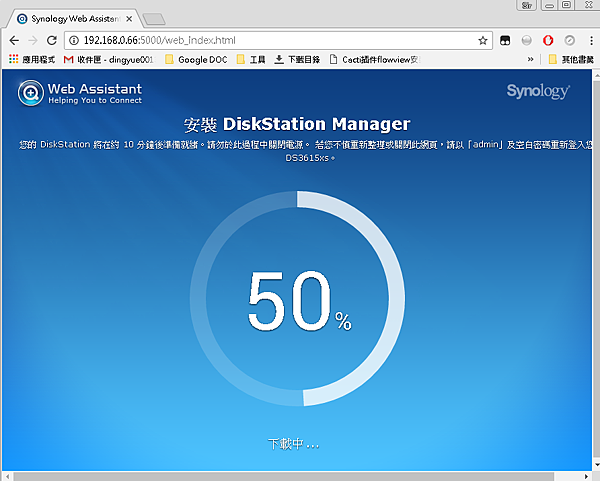Click the browser forward arrow
Viewport: 600px width, 481px height.
pos(33,41)
